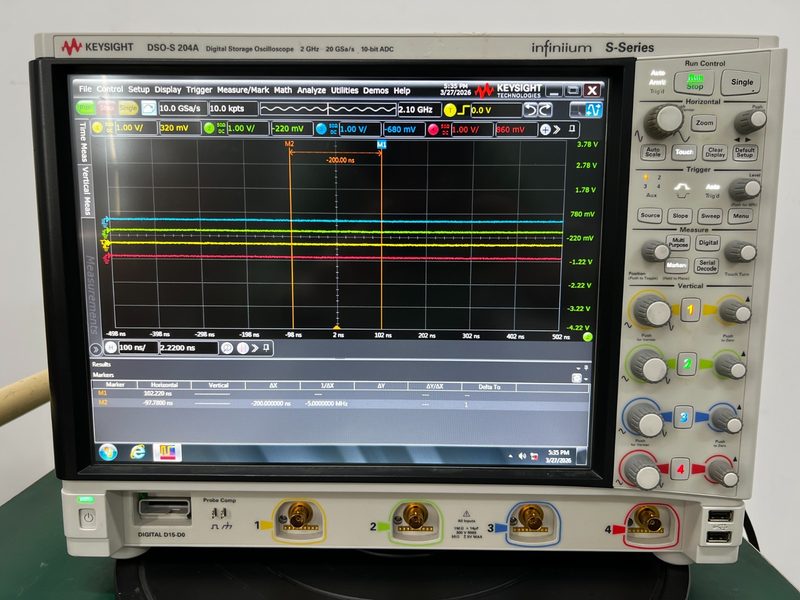The width and height of the screenshot is (800, 600).
Task: Open the Demos menu
Action: pyautogui.click(x=376, y=90)
